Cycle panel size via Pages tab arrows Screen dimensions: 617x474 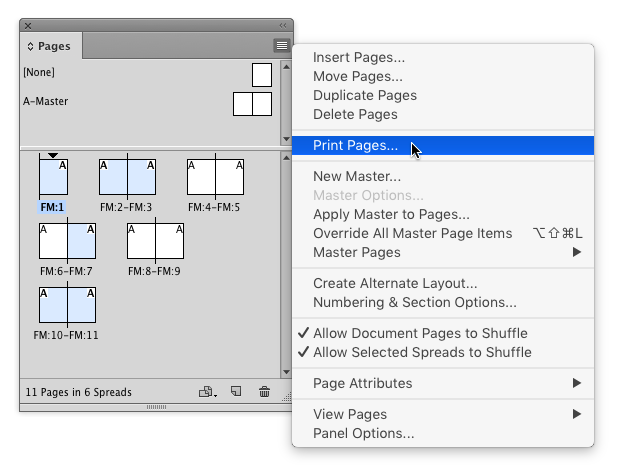(x=30, y=46)
